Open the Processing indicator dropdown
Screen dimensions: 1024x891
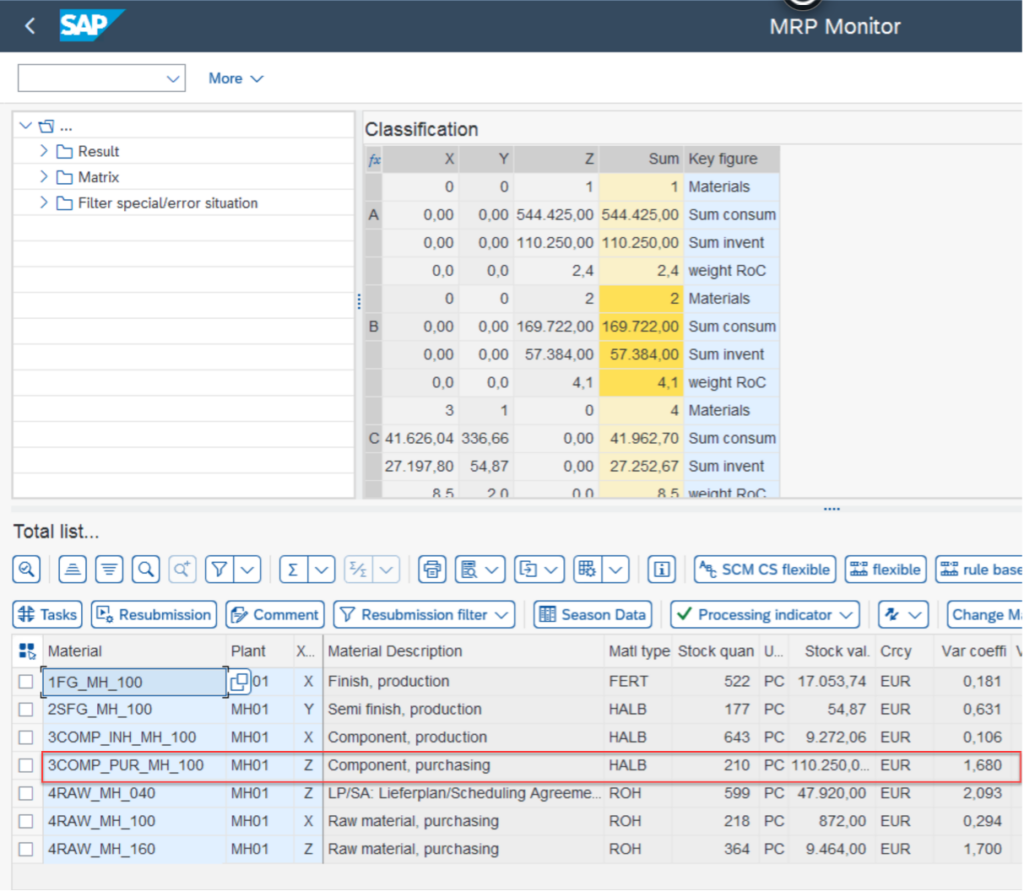[765, 614]
